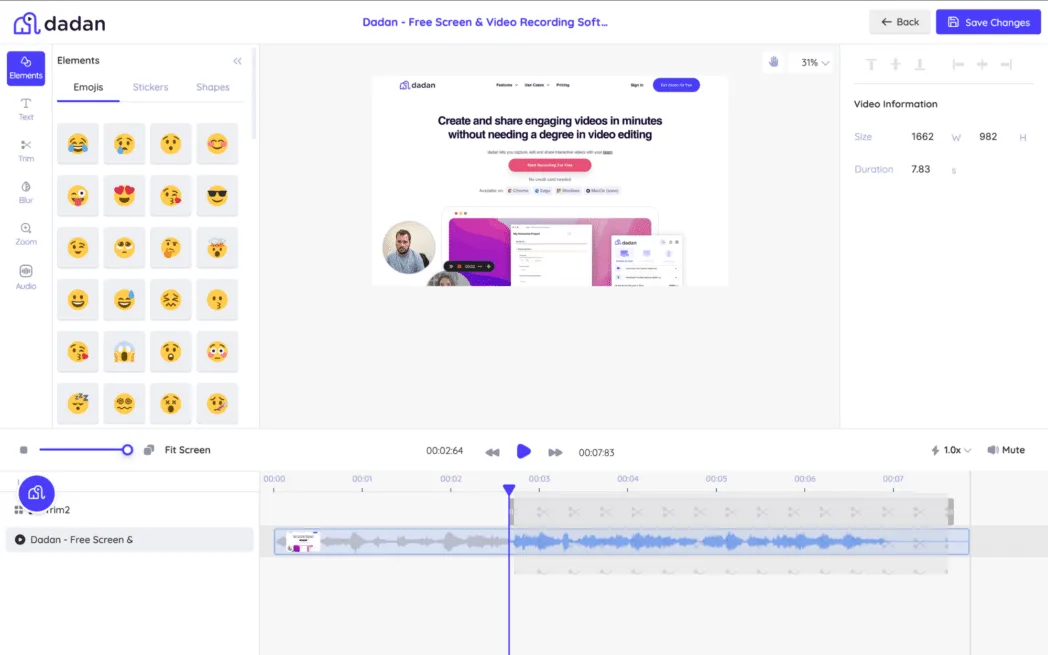Adjust the timeline zoom slider

127,449
